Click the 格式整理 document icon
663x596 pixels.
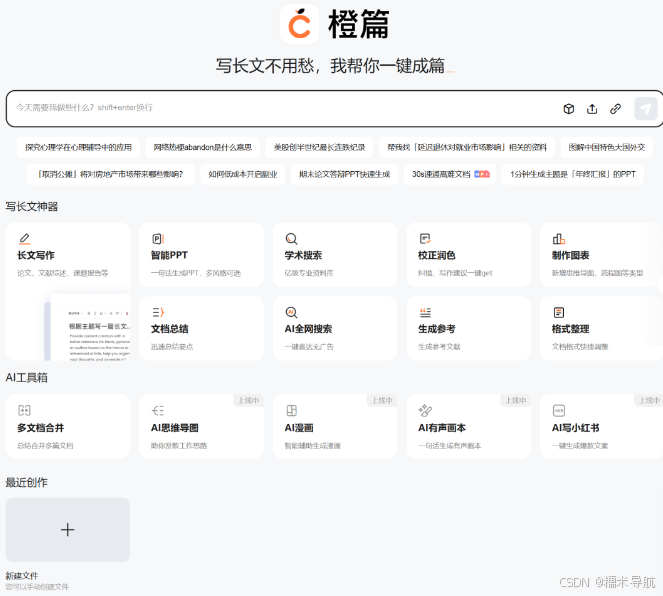tap(559, 312)
